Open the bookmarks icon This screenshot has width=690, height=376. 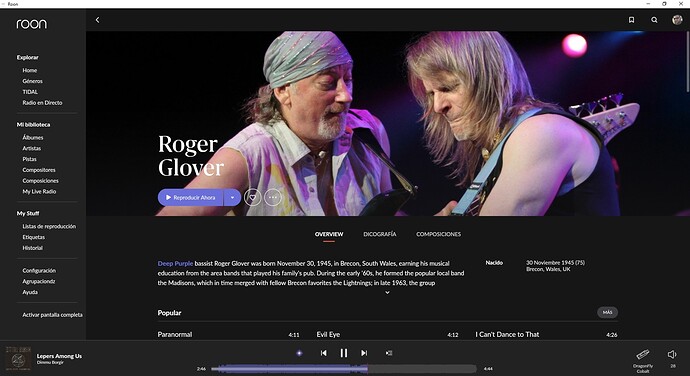pos(631,20)
